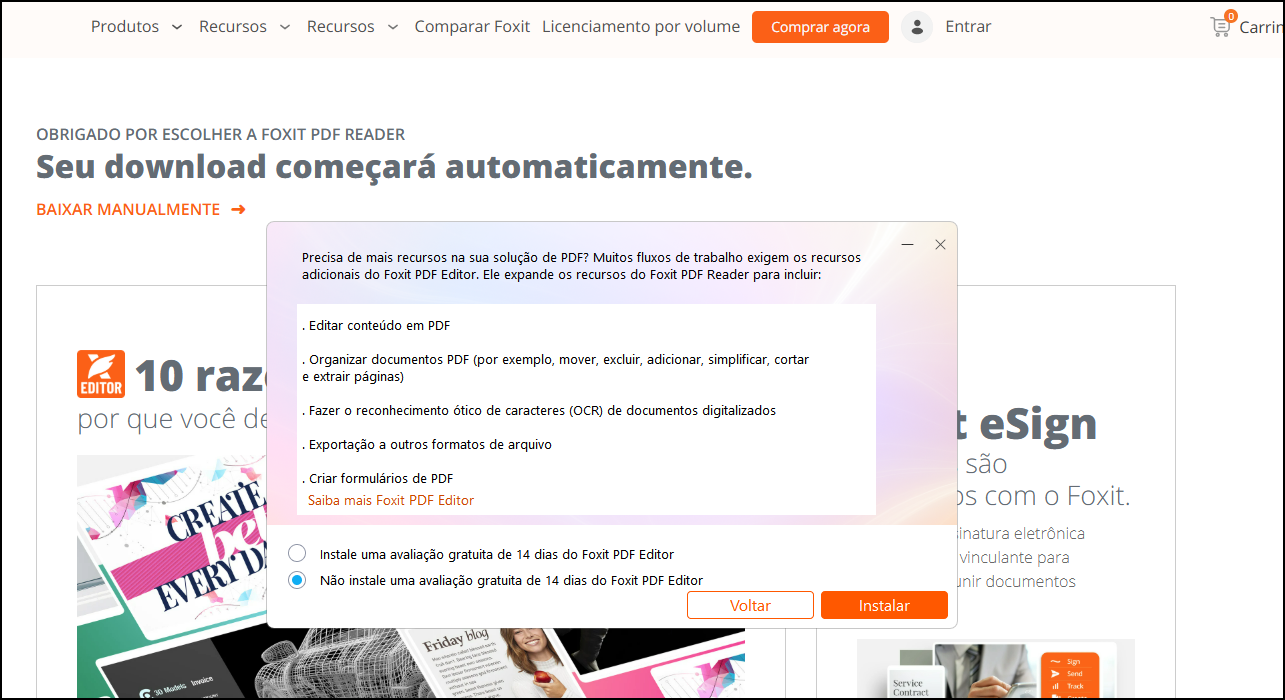
Task: Expand the Produtos dropdown chevron
Action: [177, 27]
